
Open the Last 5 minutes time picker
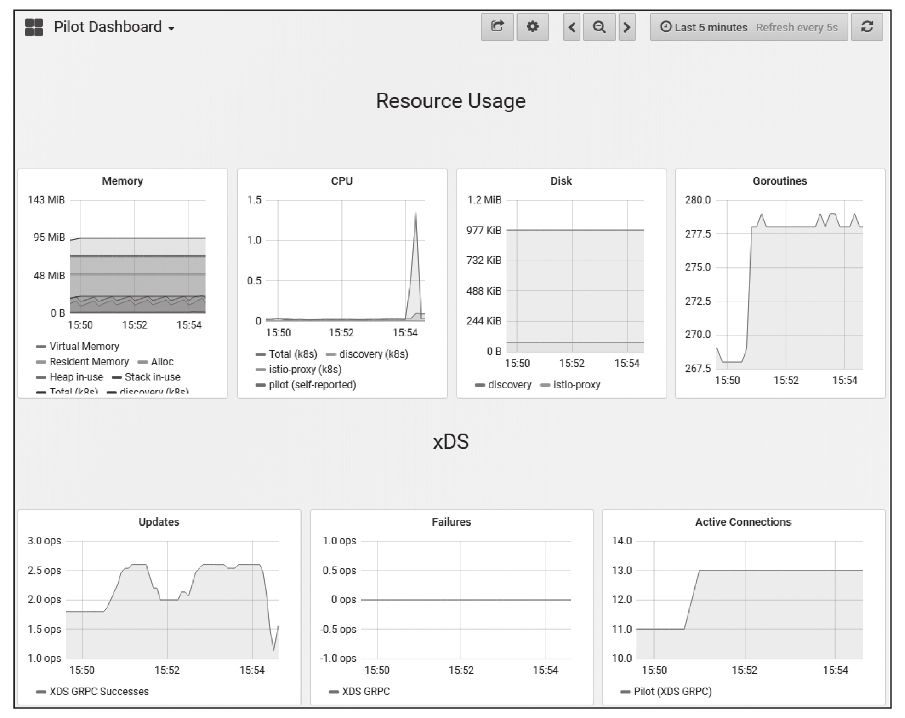748,27
